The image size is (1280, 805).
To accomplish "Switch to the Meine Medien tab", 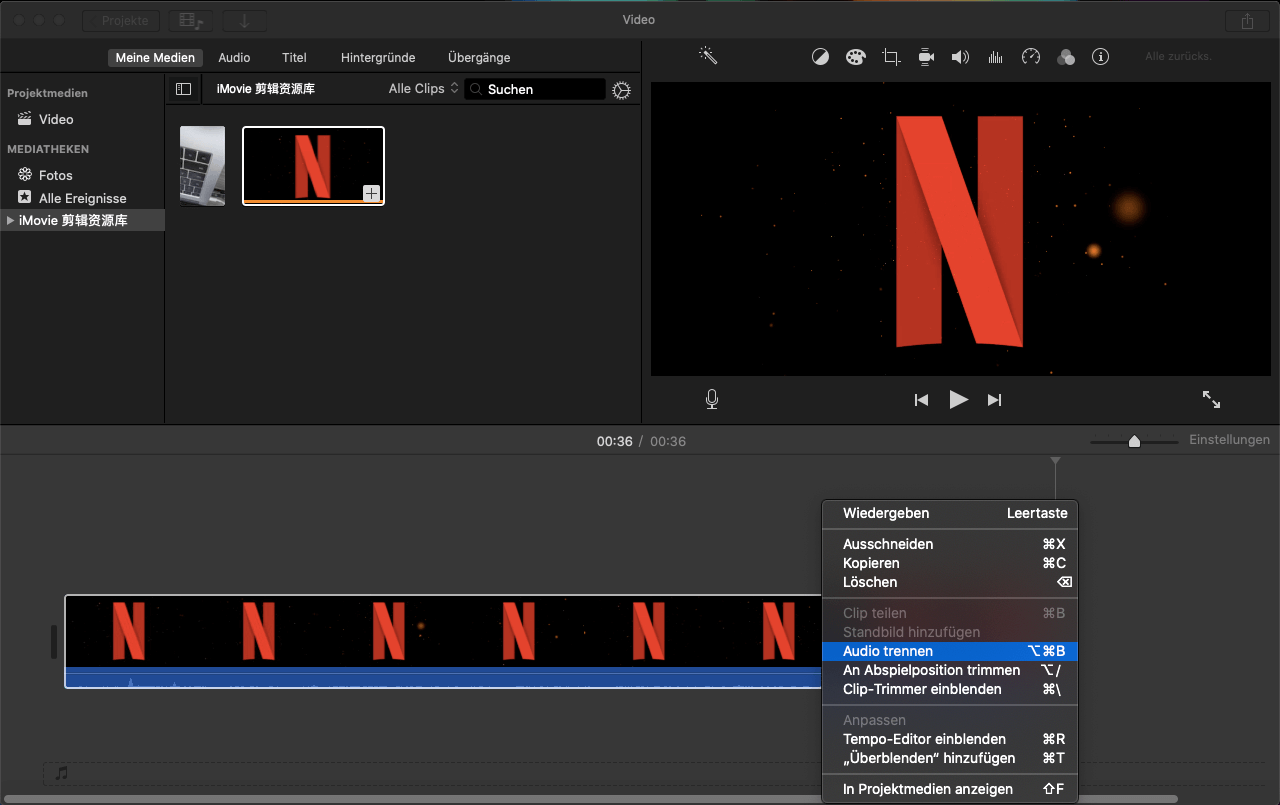I will (x=155, y=58).
